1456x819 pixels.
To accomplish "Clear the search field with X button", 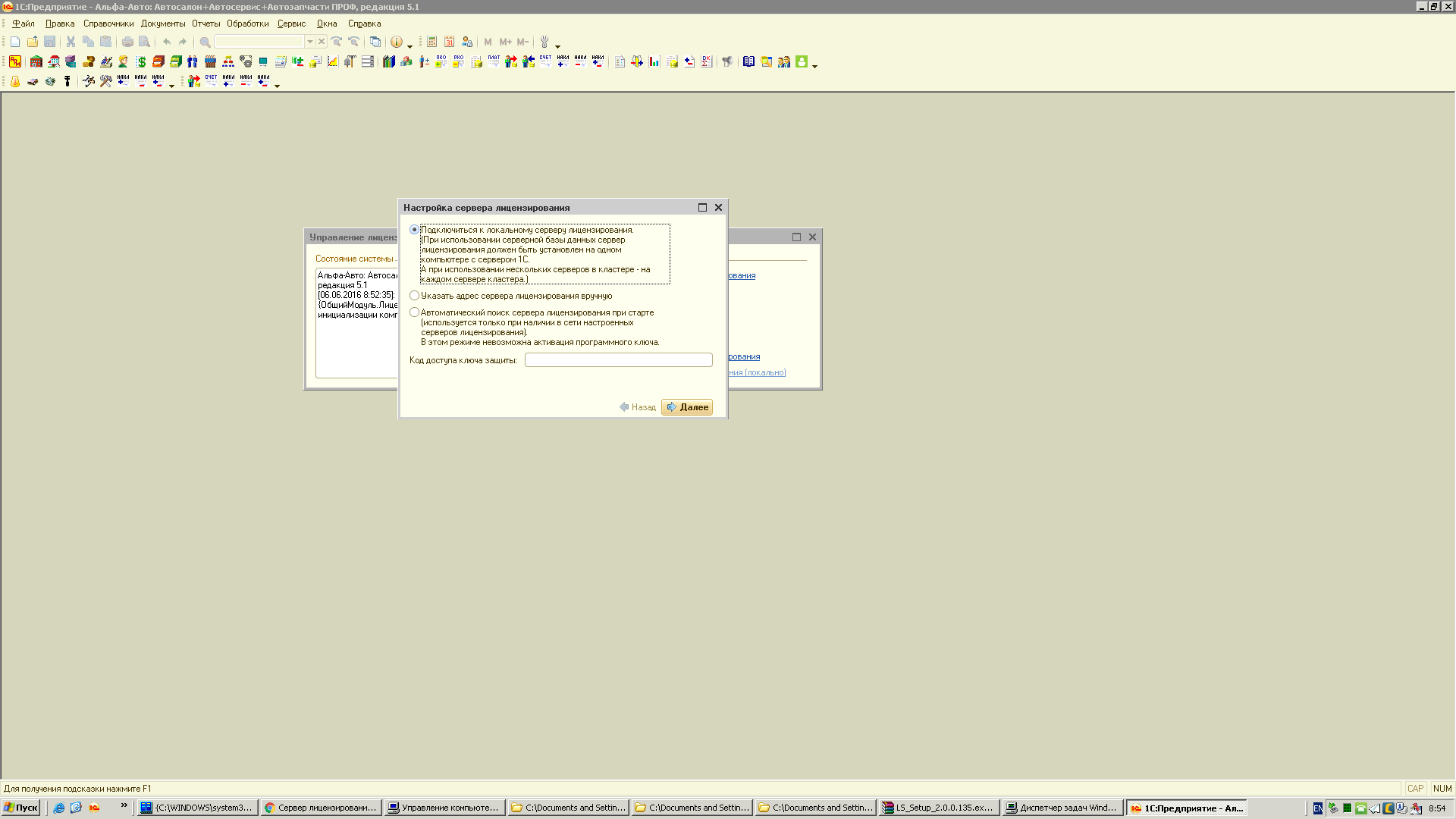I will 322,42.
